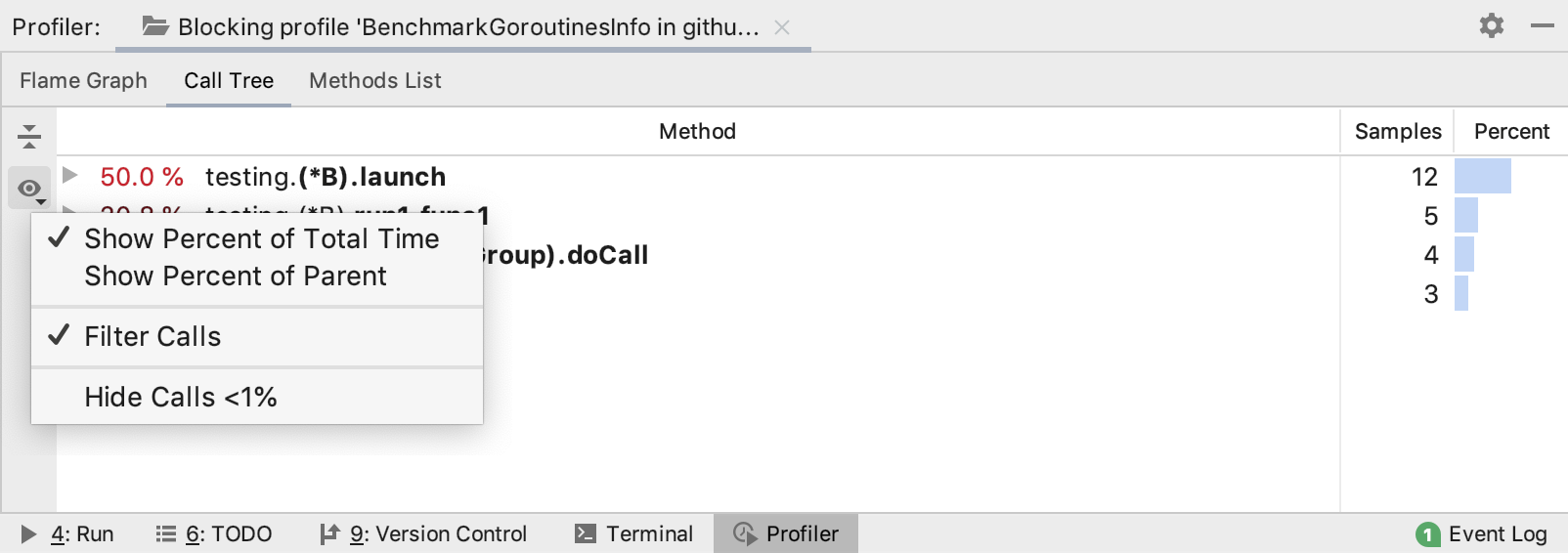The image size is (1568, 553).
Task: Open the Run tool window
Action: (68, 533)
